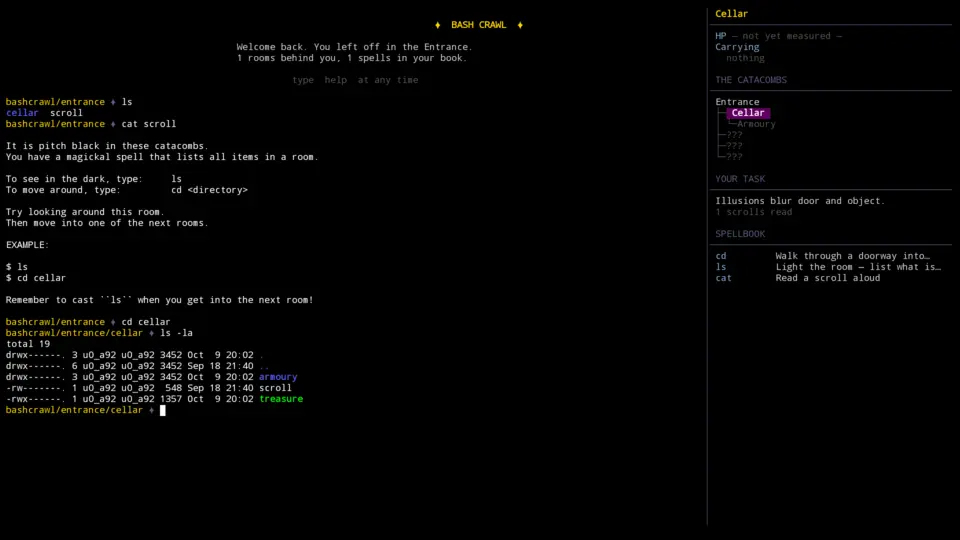Click the 'ls -la' command line
Viewport: 960px width, 540px height.
[x=176, y=333]
